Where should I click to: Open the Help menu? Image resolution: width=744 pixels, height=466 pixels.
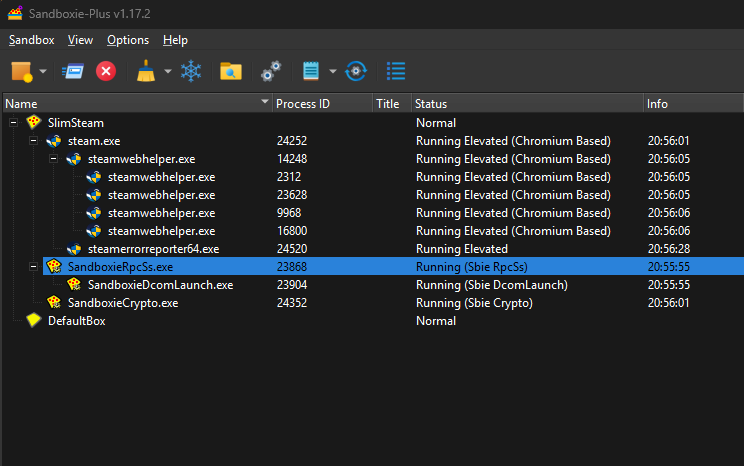pyautogui.click(x=175, y=40)
